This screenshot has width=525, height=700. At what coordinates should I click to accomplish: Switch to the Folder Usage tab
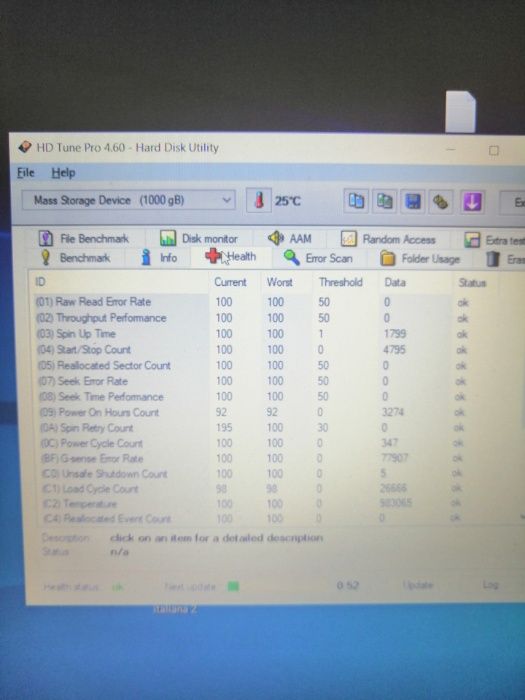(x=420, y=258)
